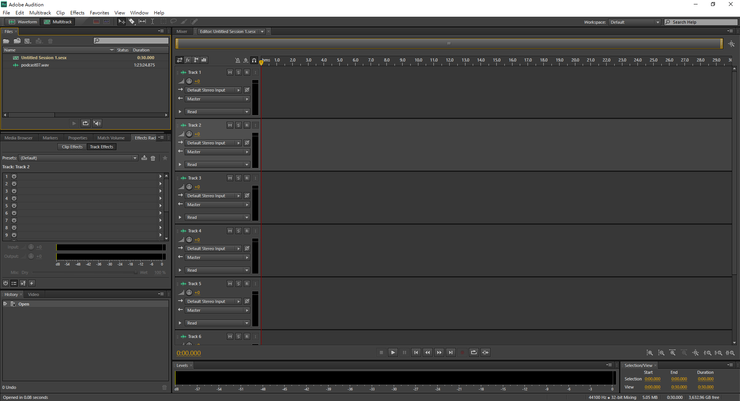740x401 pixels.
Task: Solo Track 2
Action: (x=238, y=125)
